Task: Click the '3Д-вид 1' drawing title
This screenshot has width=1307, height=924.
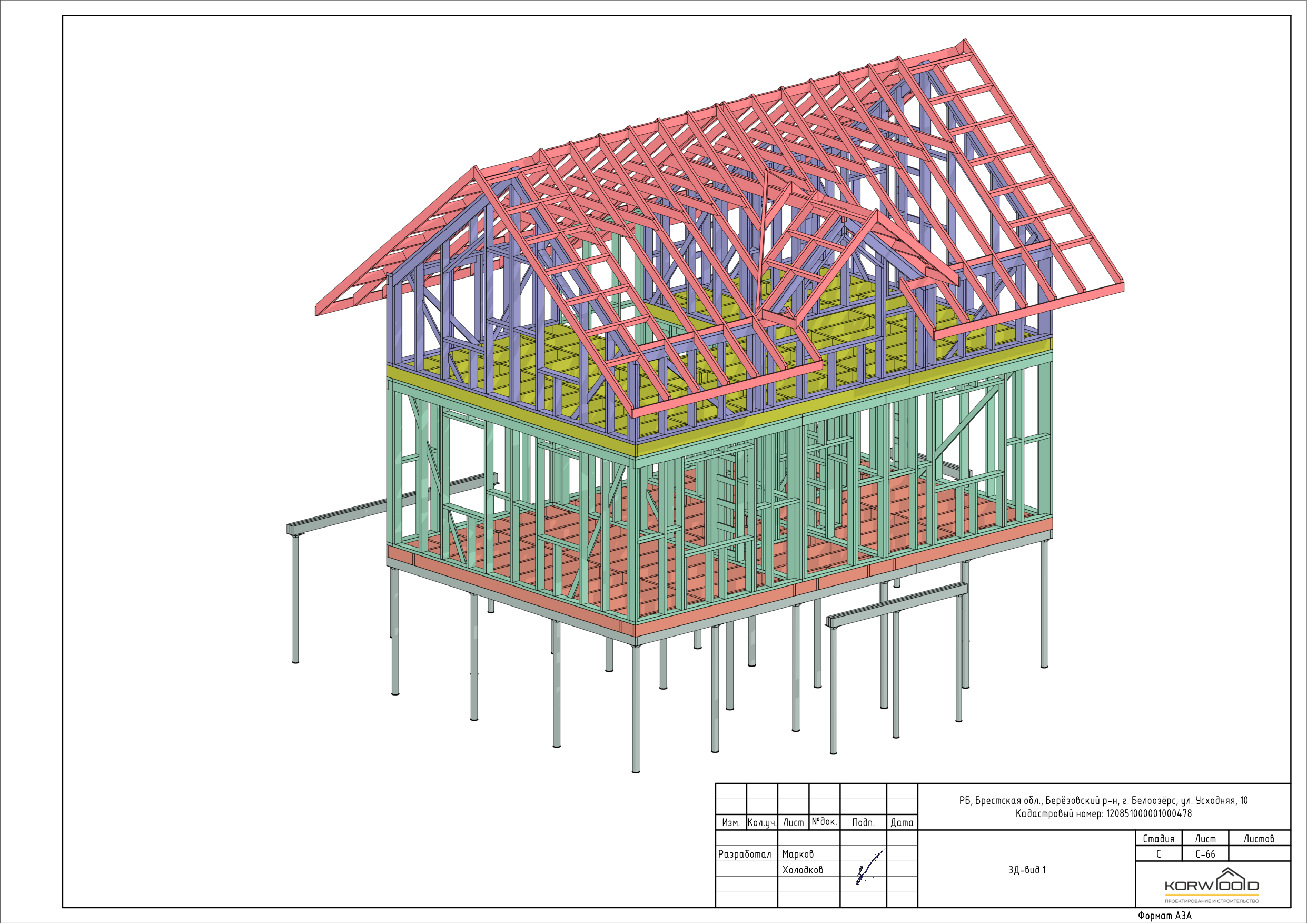Action: pos(1027,870)
